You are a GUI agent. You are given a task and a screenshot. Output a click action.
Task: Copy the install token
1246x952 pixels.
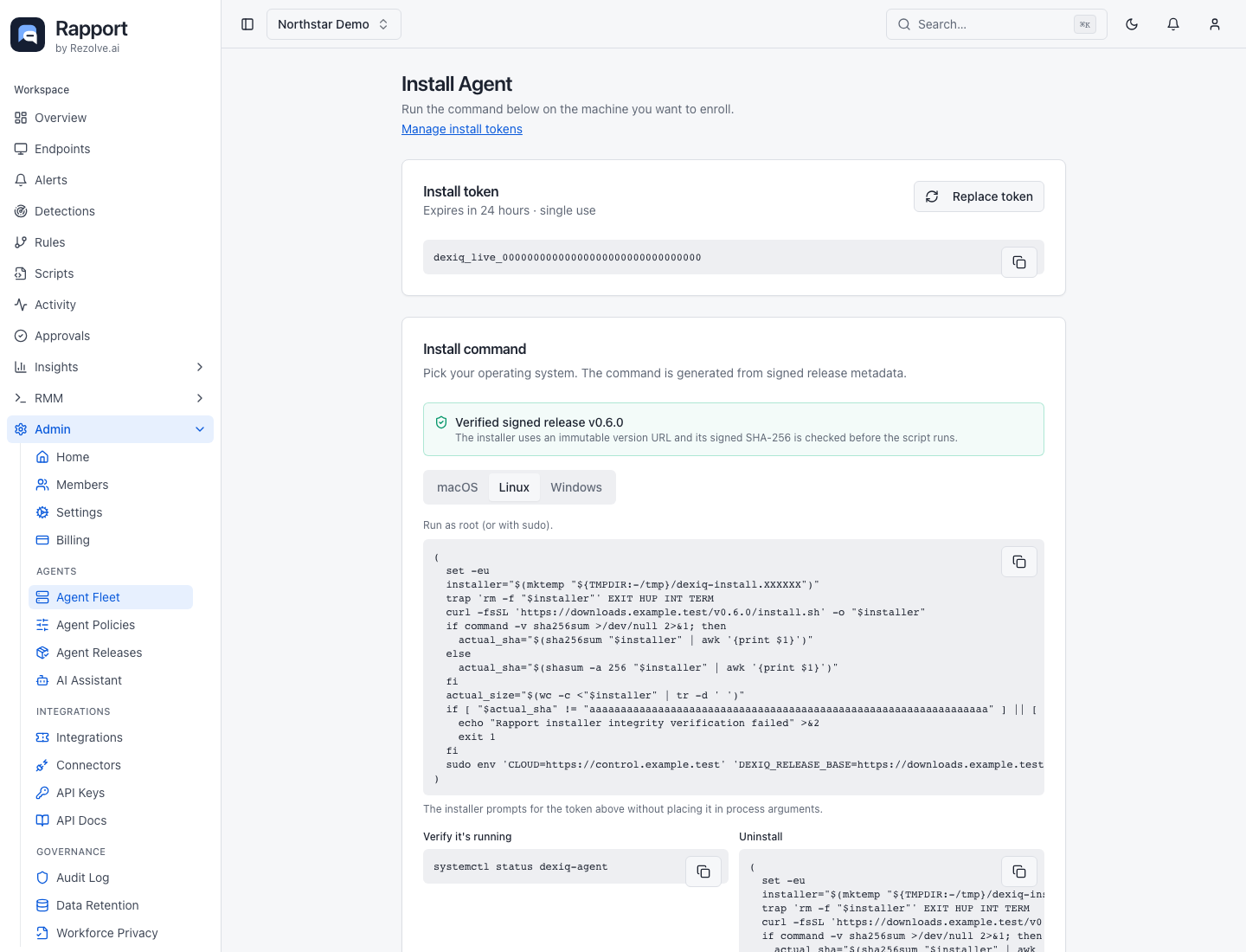(1019, 262)
